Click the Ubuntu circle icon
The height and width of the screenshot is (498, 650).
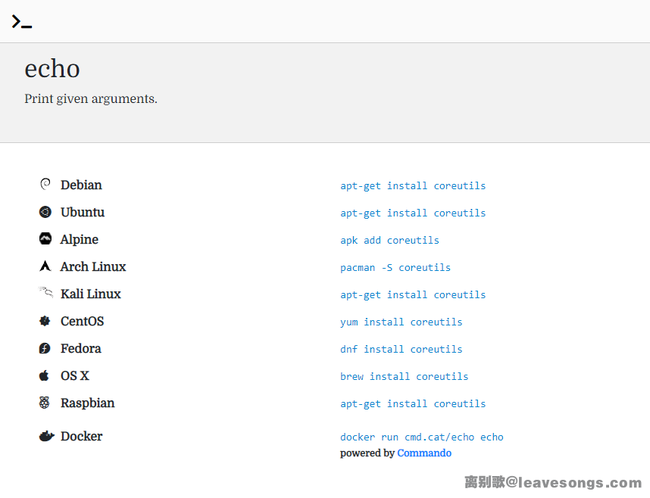point(45,212)
